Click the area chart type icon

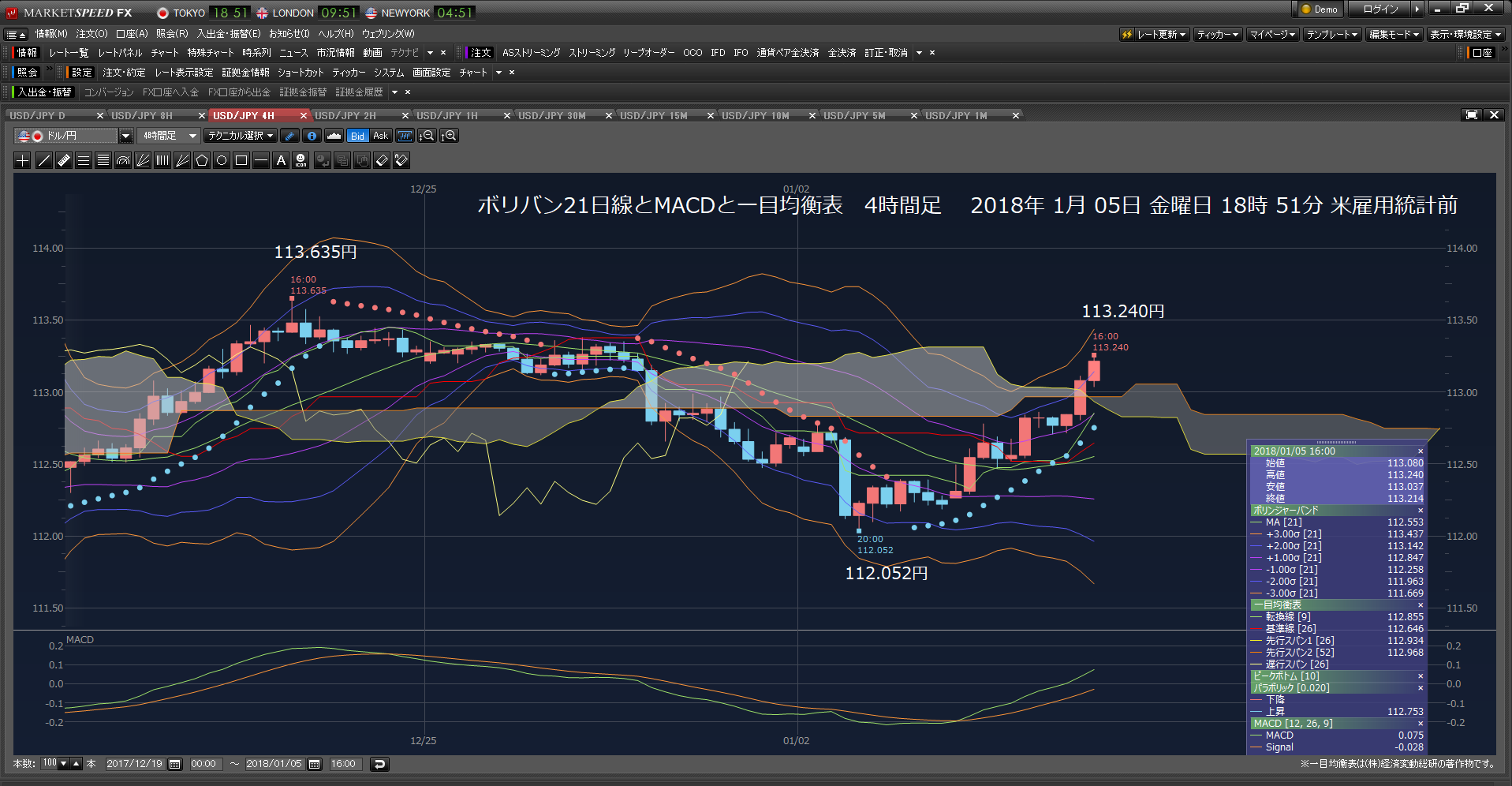(x=334, y=136)
